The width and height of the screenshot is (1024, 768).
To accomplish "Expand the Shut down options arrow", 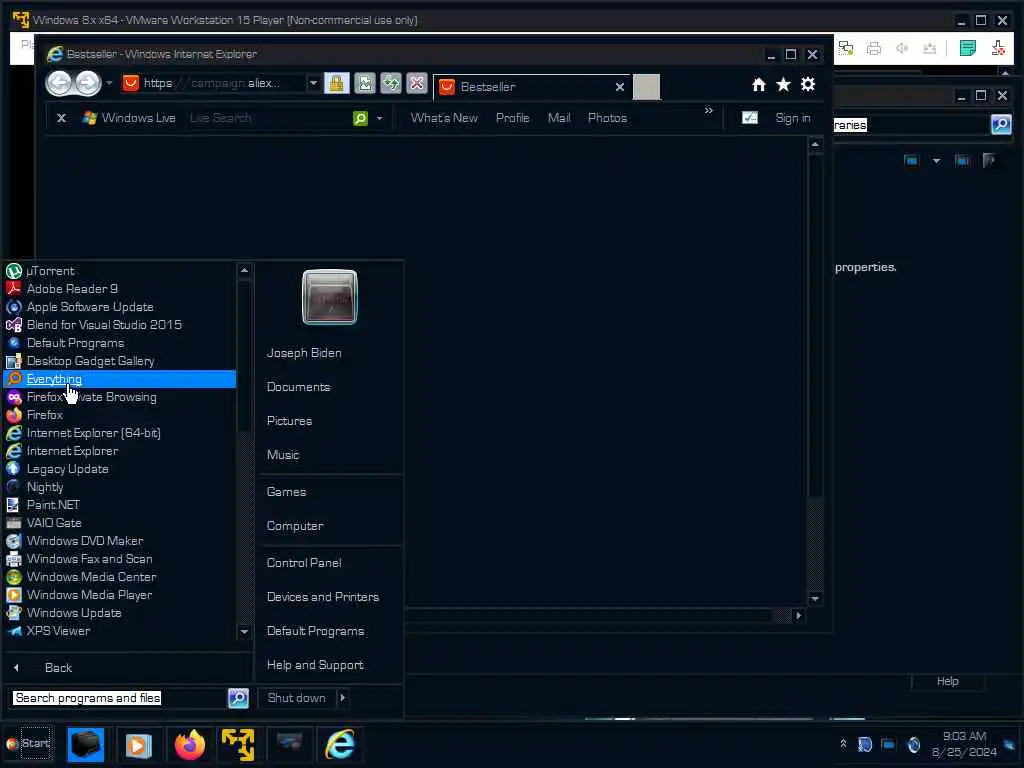I will tap(342, 698).
